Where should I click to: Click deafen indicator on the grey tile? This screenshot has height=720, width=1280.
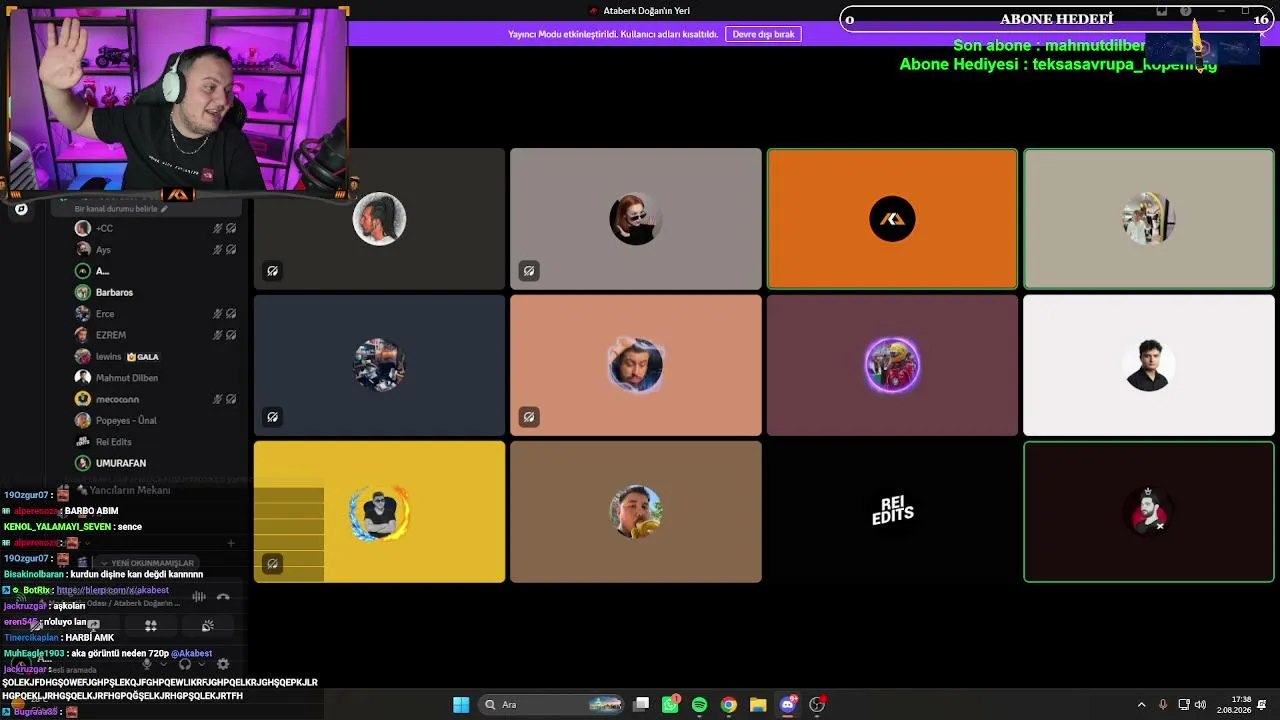(x=529, y=271)
